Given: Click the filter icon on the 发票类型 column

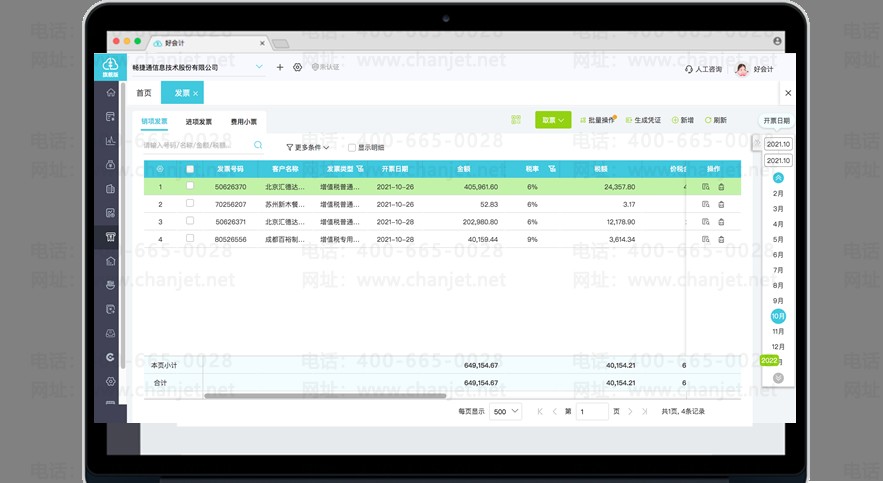Looking at the screenshot, I should point(360,169).
